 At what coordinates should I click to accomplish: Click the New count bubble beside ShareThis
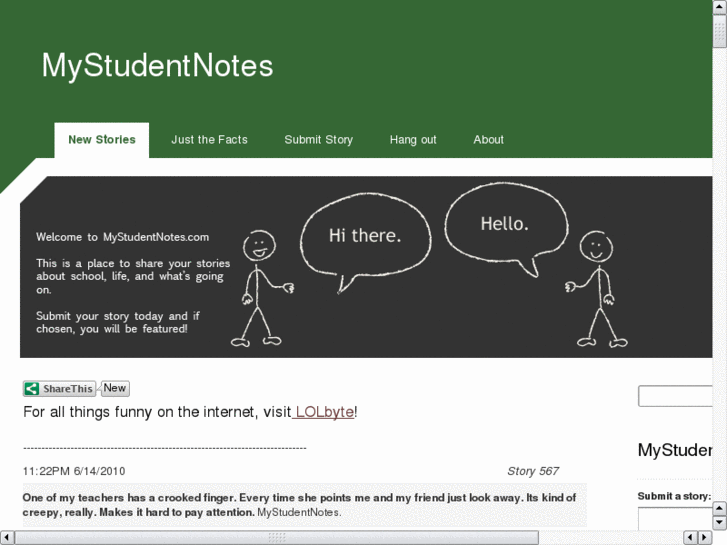[x=115, y=388]
